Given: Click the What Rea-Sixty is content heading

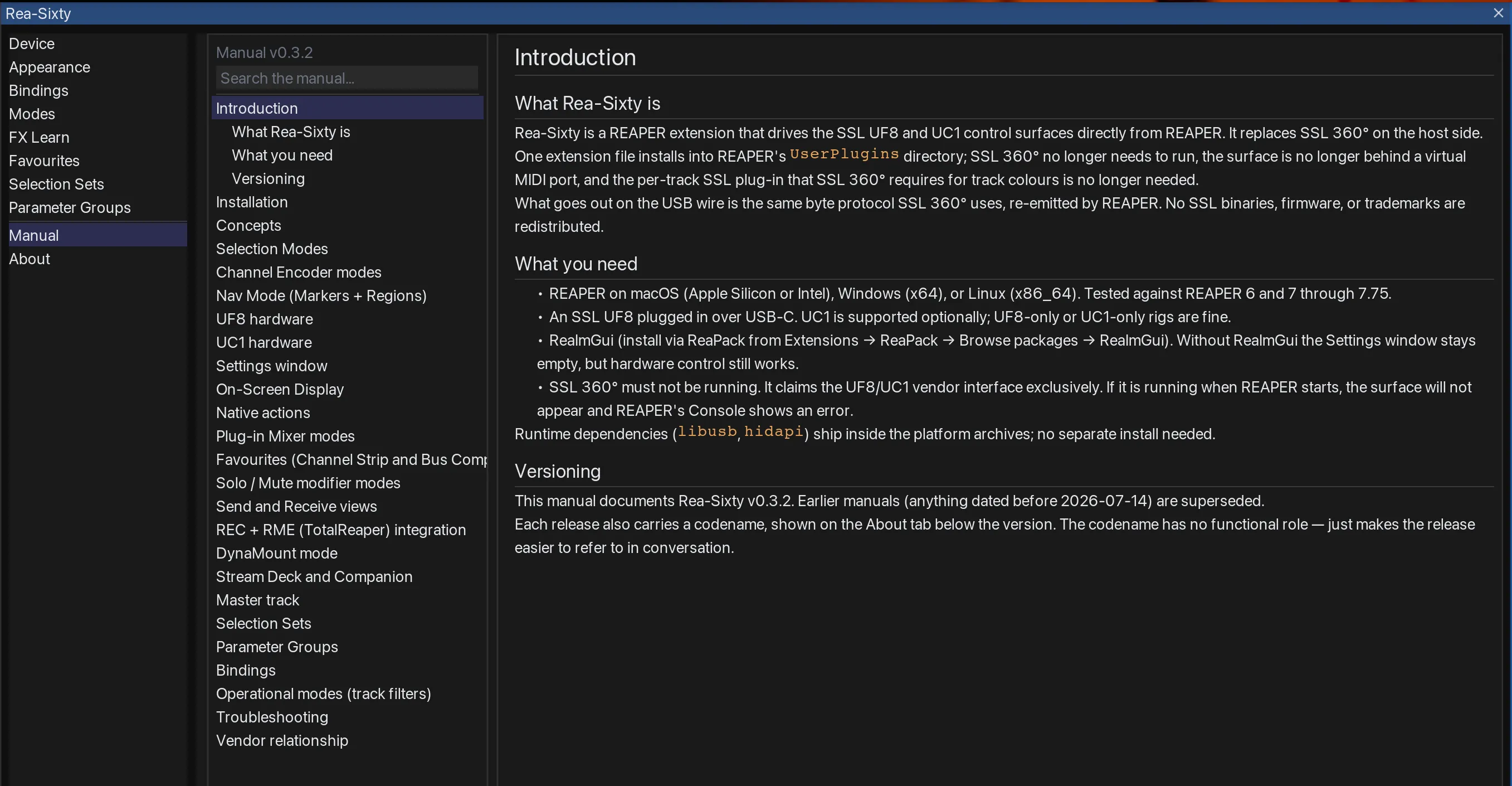Looking at the screenshot, I should [x=587, y=103].
